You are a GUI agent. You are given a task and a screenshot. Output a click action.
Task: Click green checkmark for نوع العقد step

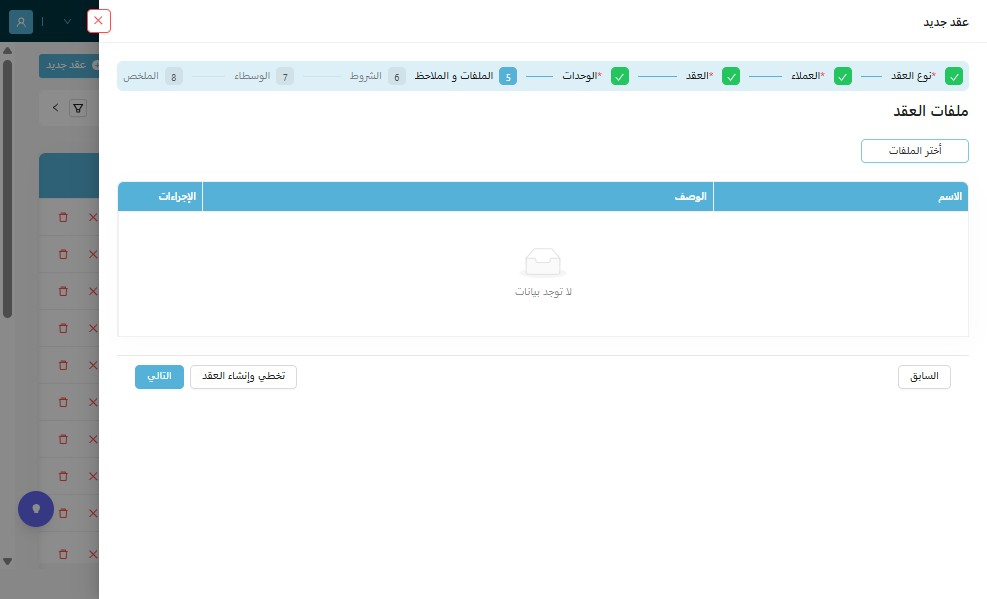point(954,77)
